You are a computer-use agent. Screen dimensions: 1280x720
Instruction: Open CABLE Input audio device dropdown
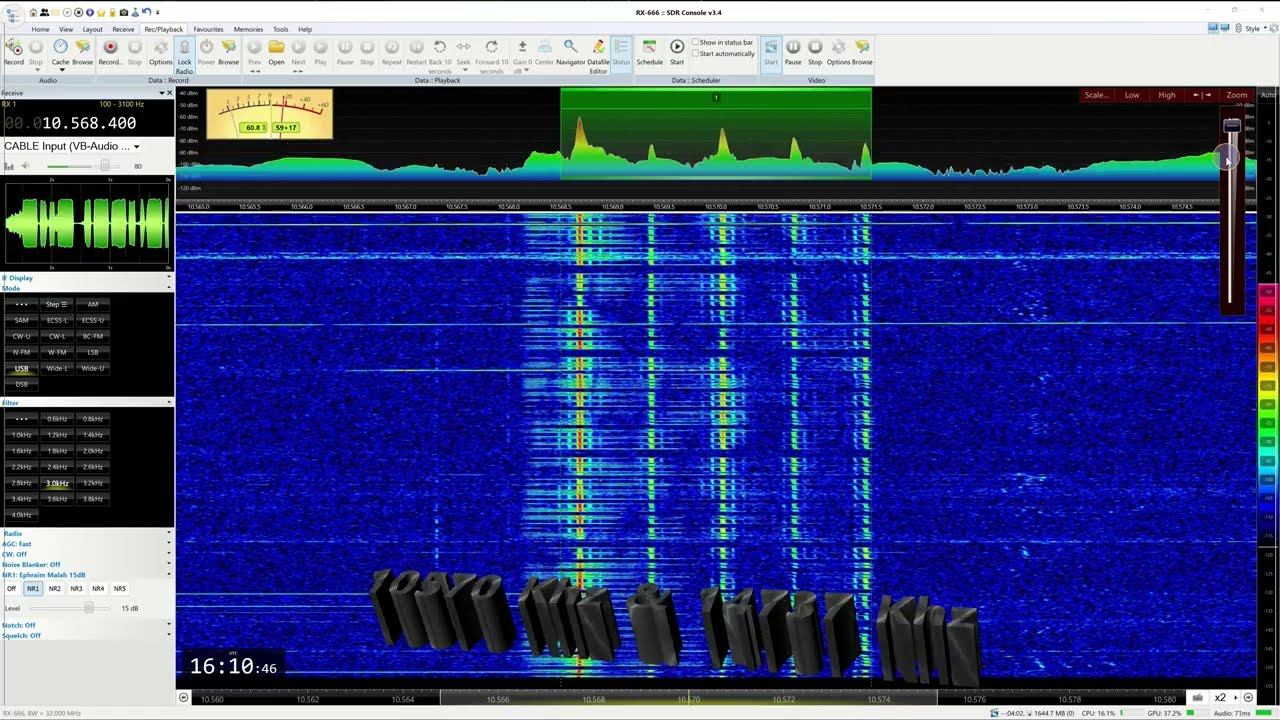click(x=136, y=147)
